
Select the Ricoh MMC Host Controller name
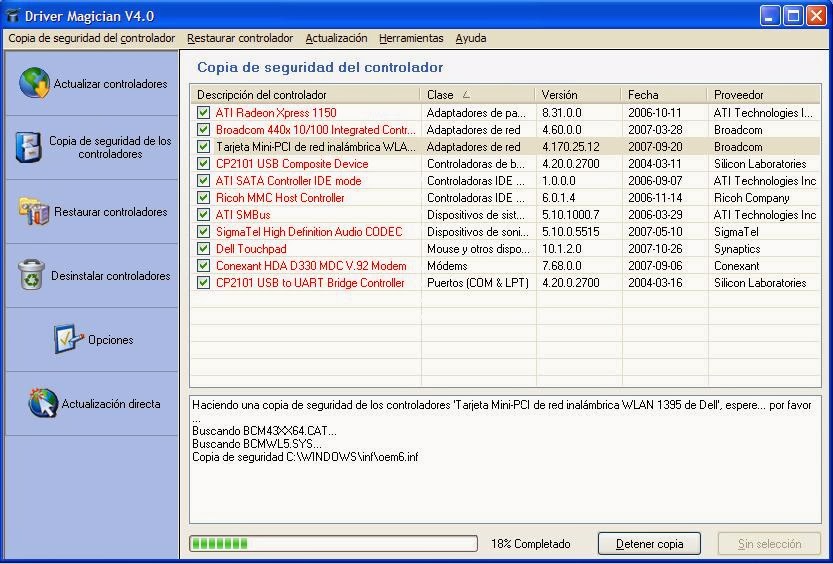pos(280,198)
